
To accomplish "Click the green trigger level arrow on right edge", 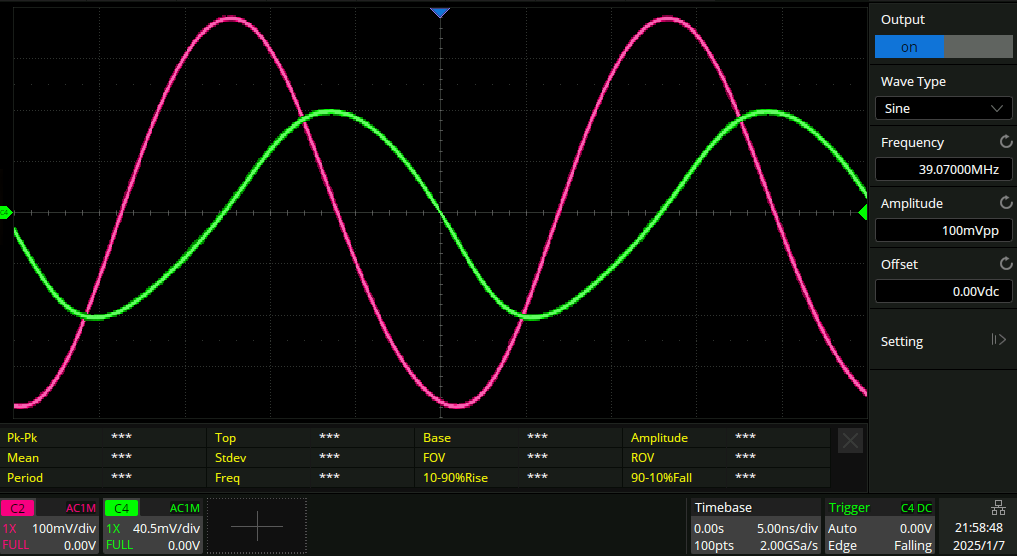I will point(863,212).
